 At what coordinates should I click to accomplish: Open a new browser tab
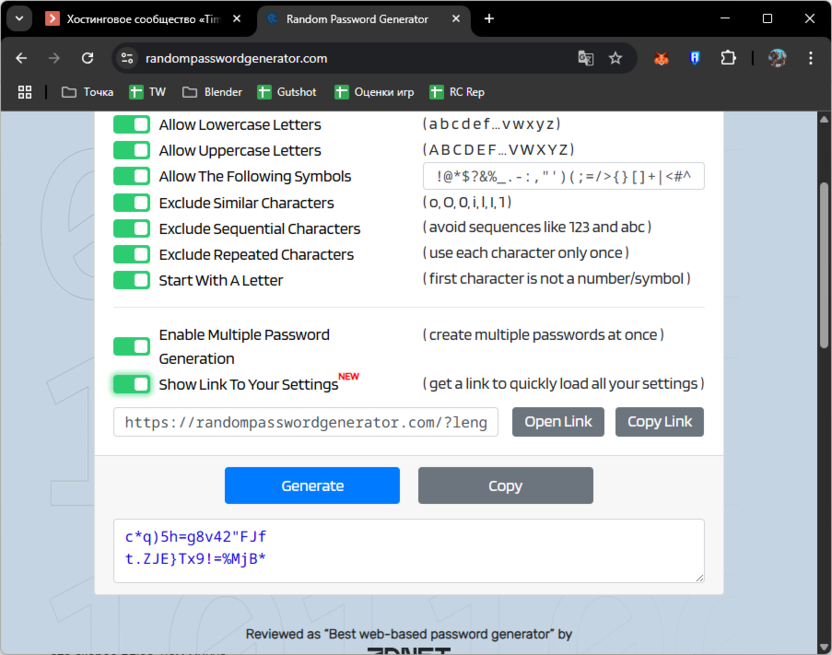coord(489,19)
